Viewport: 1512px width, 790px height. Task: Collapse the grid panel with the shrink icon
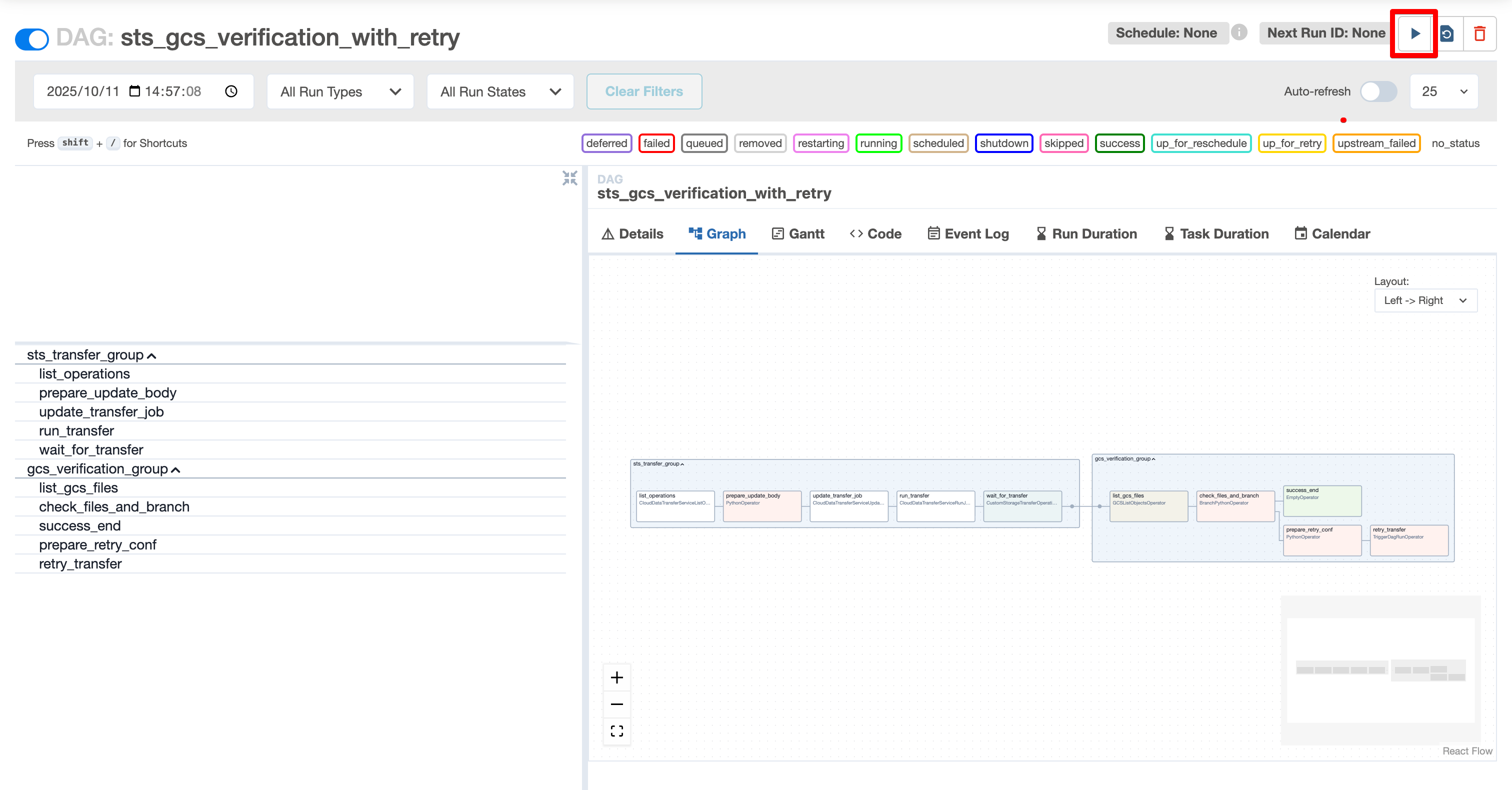[x=569, y=178]
